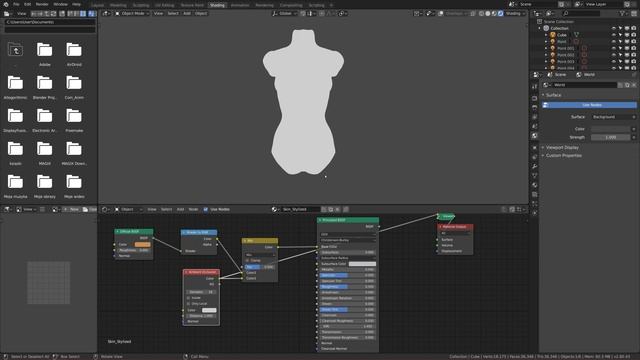Viewport: 640px width, 360px height.
Task: Adjust Specular slider in Principled BSDF
Action: point(347,276)
